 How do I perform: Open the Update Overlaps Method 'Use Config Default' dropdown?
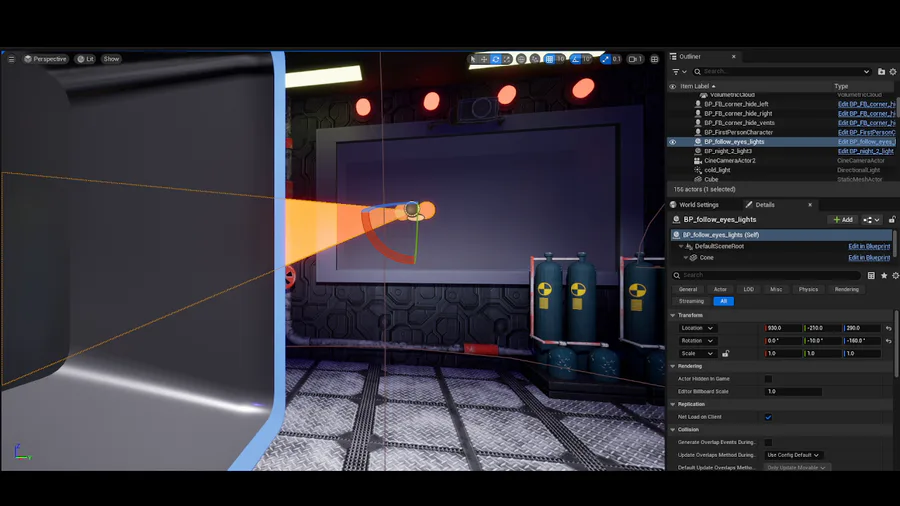coord(793,455)
